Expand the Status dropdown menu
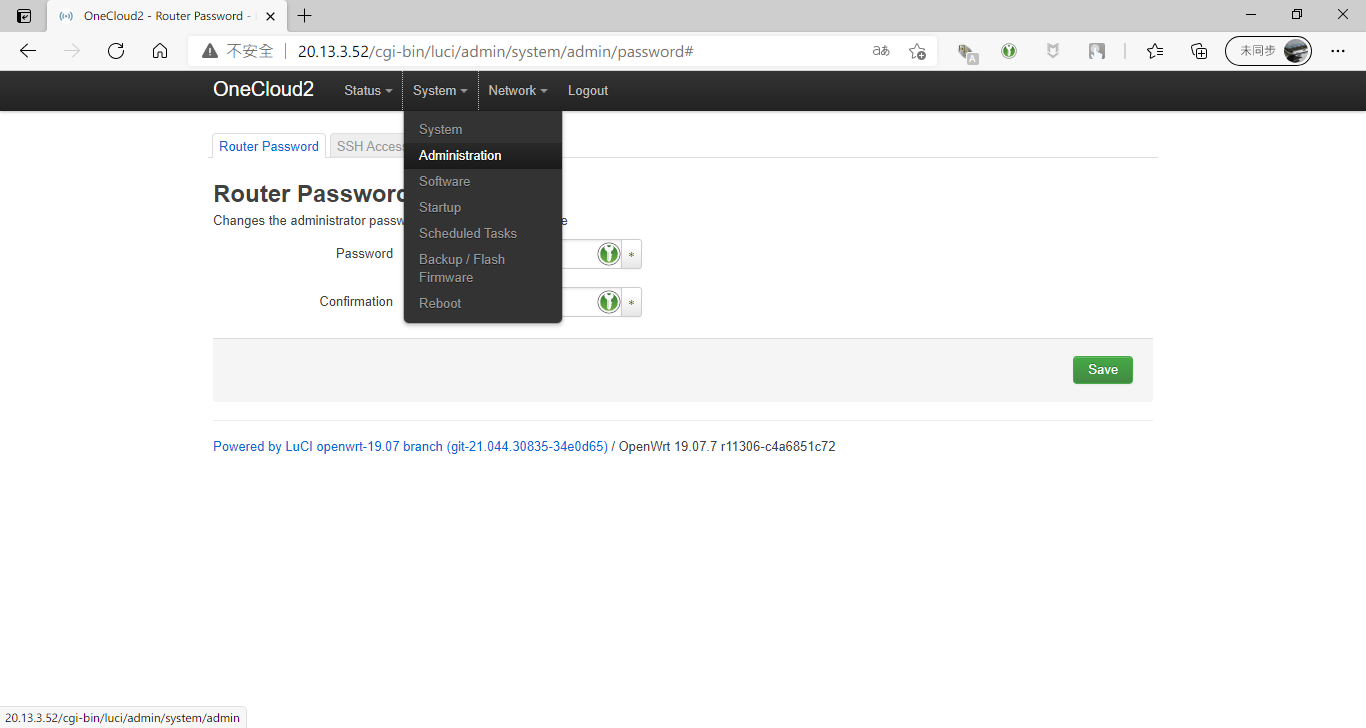This screenshot has height=728, width=1366. [x=368, y=91]
